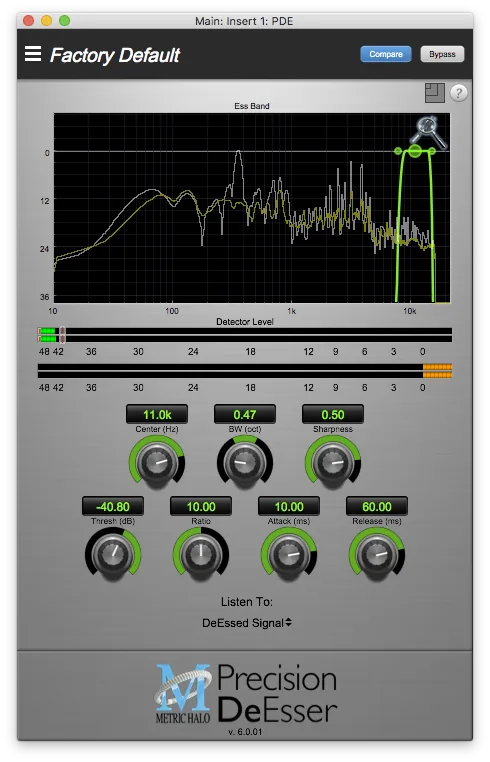This screenshot has width=490, height=762.
Task: Click the Ratio knob
Action: (x=201, y=554)
